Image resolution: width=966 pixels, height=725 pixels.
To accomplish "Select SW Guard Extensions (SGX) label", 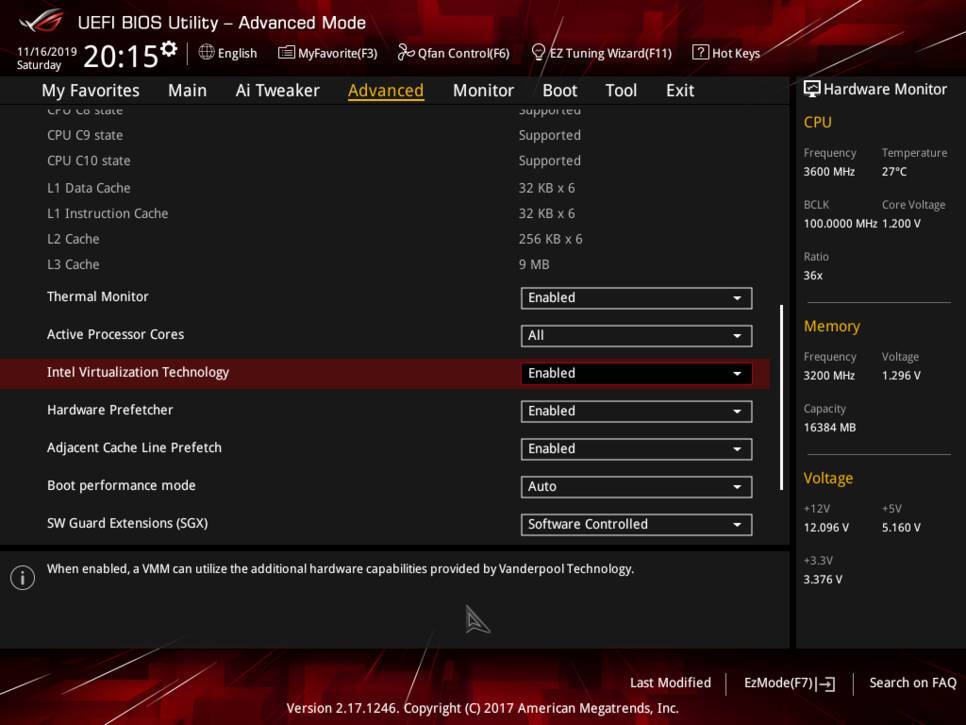I will point(128,523).
